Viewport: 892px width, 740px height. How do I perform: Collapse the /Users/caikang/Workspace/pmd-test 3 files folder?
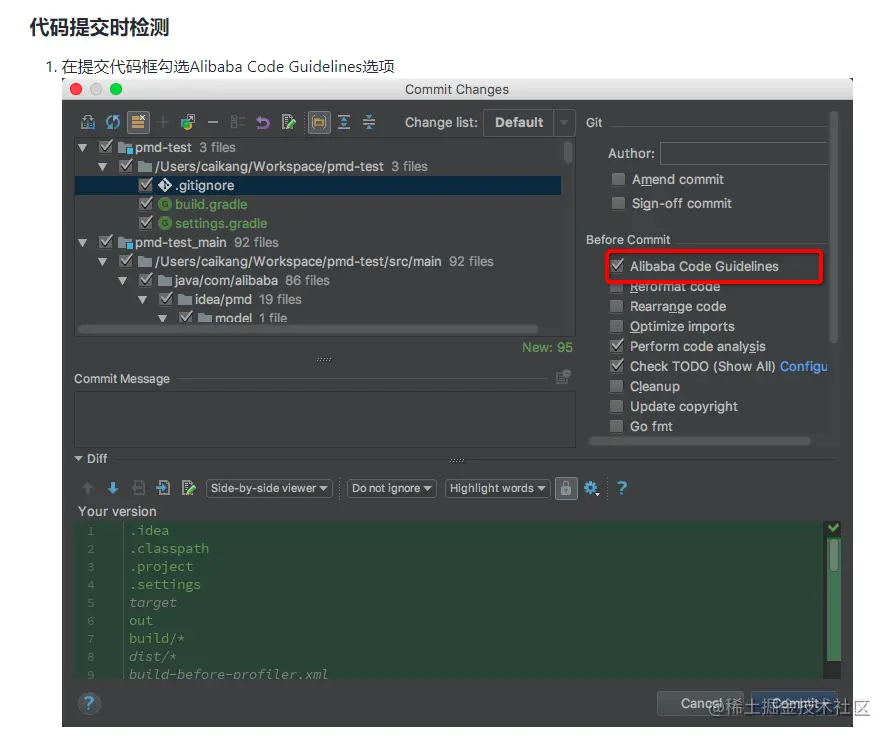pyautogui.click(x=102, y=167)
